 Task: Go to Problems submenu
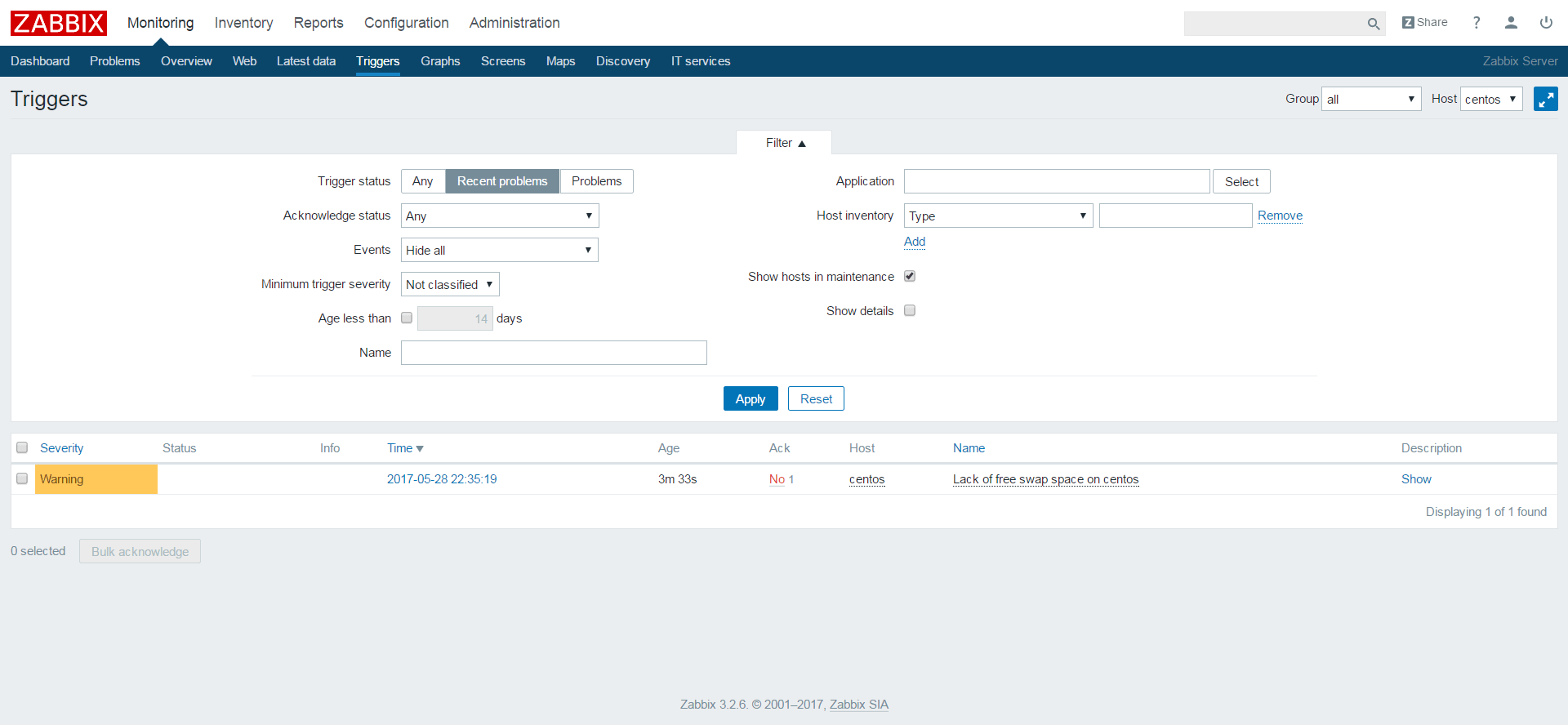coord(115,61)
